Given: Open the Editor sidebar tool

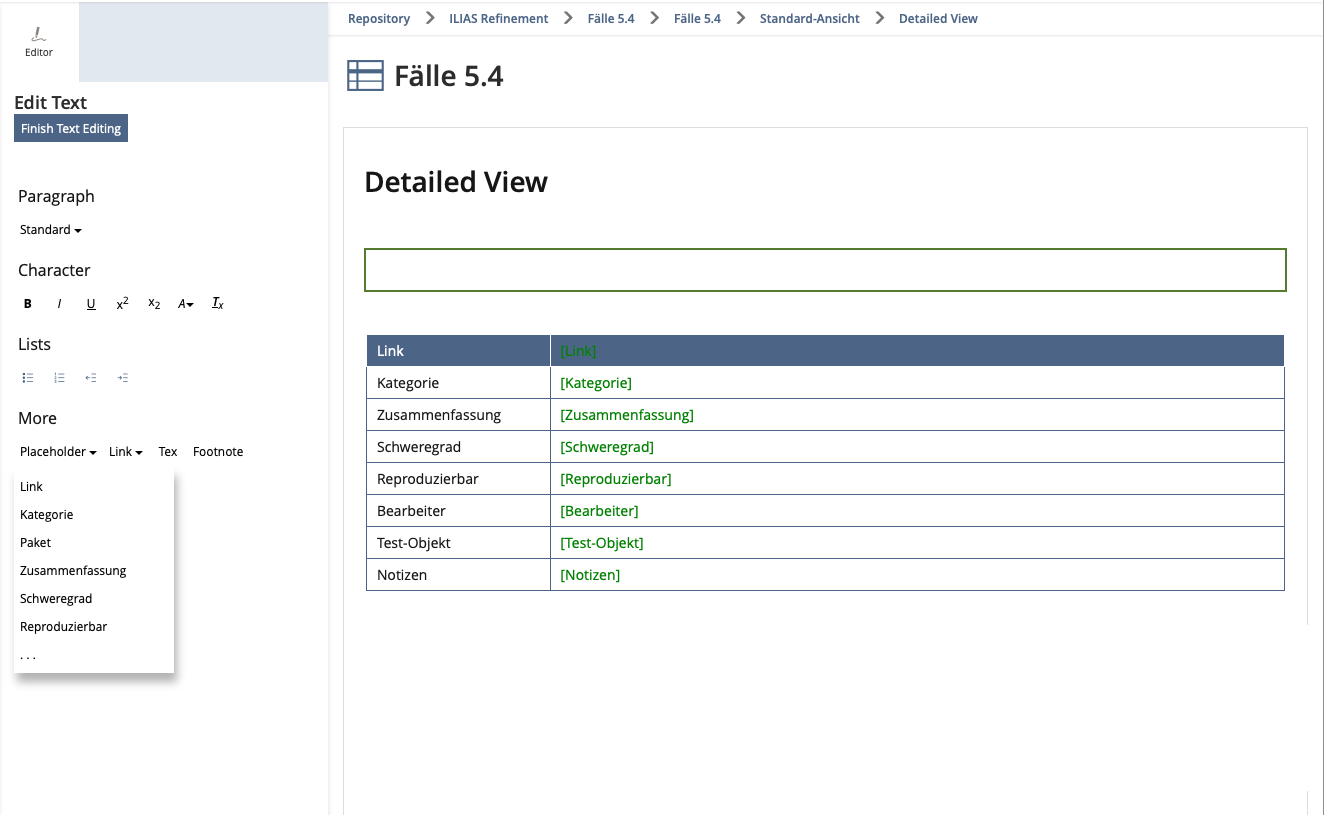Looking at the screenshot, I should [x=39, y=42].
